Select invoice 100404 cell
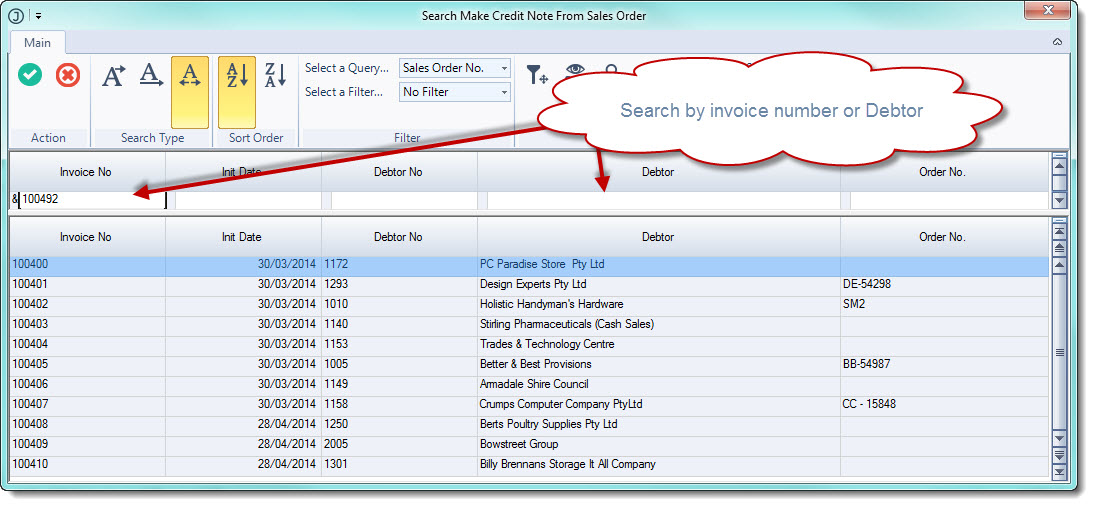Screen dimensions: 1093x506 [x=87, y=344]
